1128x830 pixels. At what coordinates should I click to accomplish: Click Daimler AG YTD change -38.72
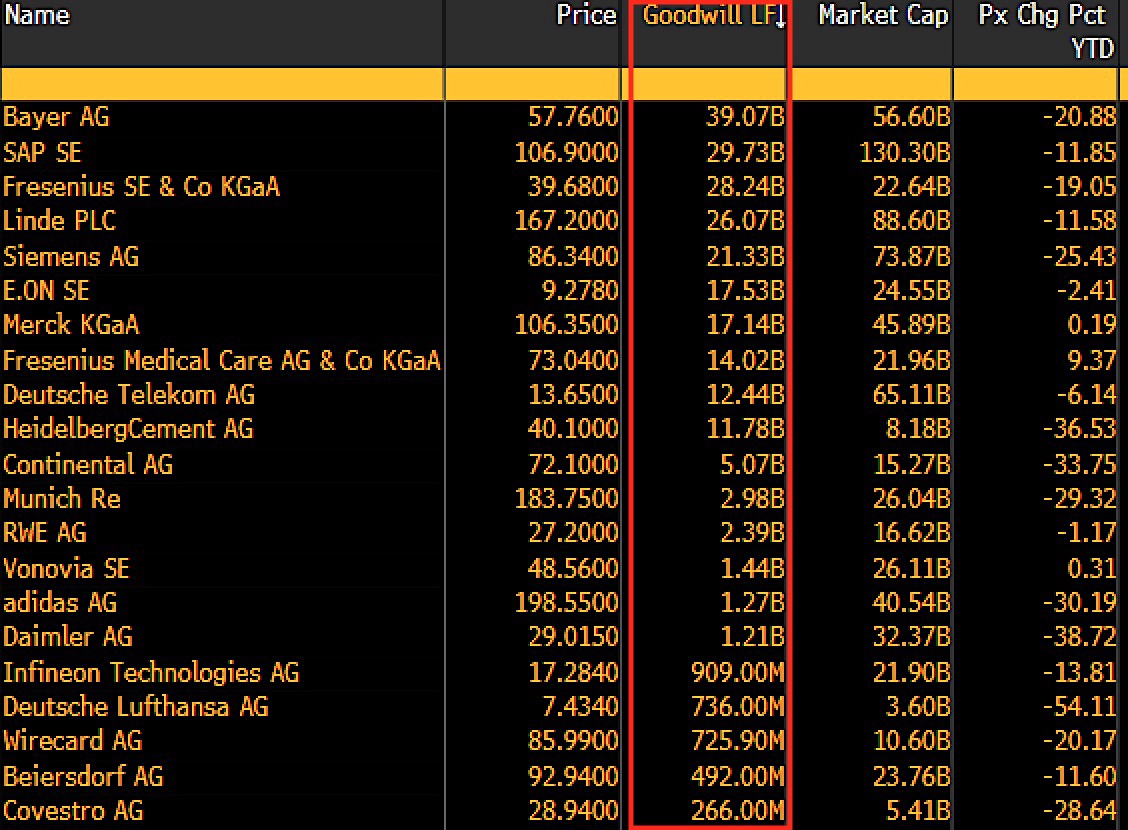tap(1079, 637)
